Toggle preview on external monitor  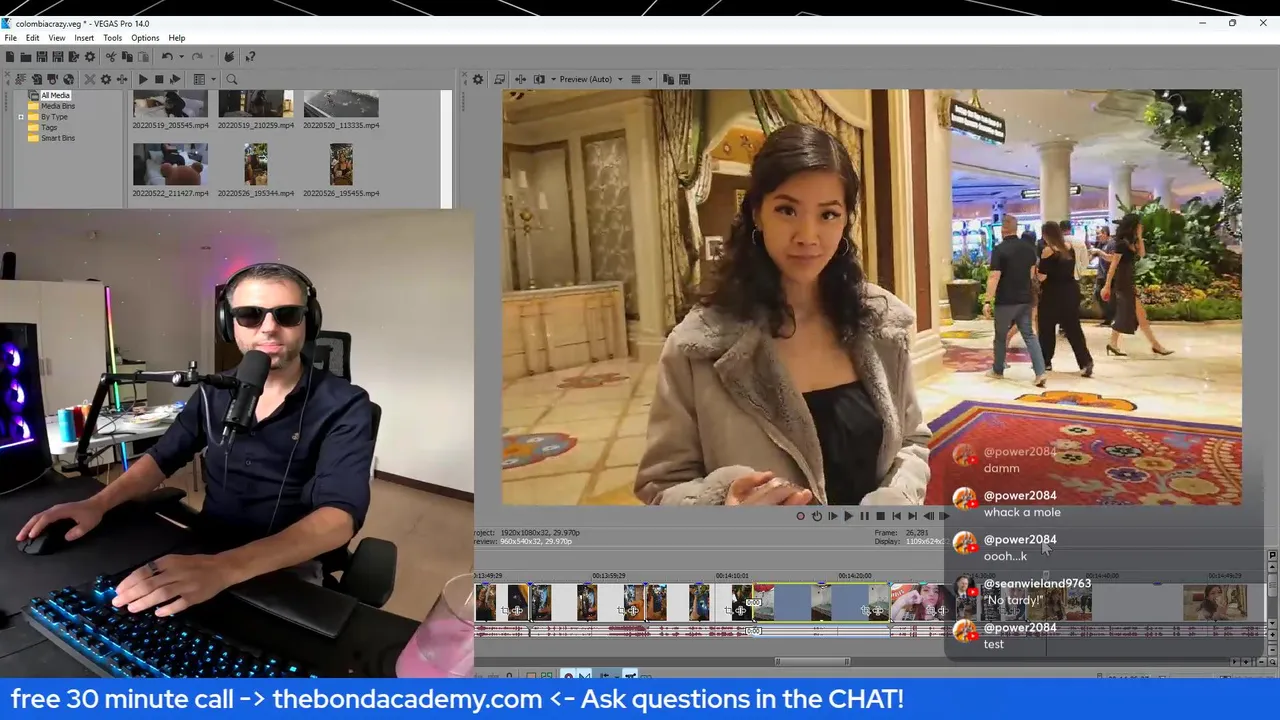point(499,79)
